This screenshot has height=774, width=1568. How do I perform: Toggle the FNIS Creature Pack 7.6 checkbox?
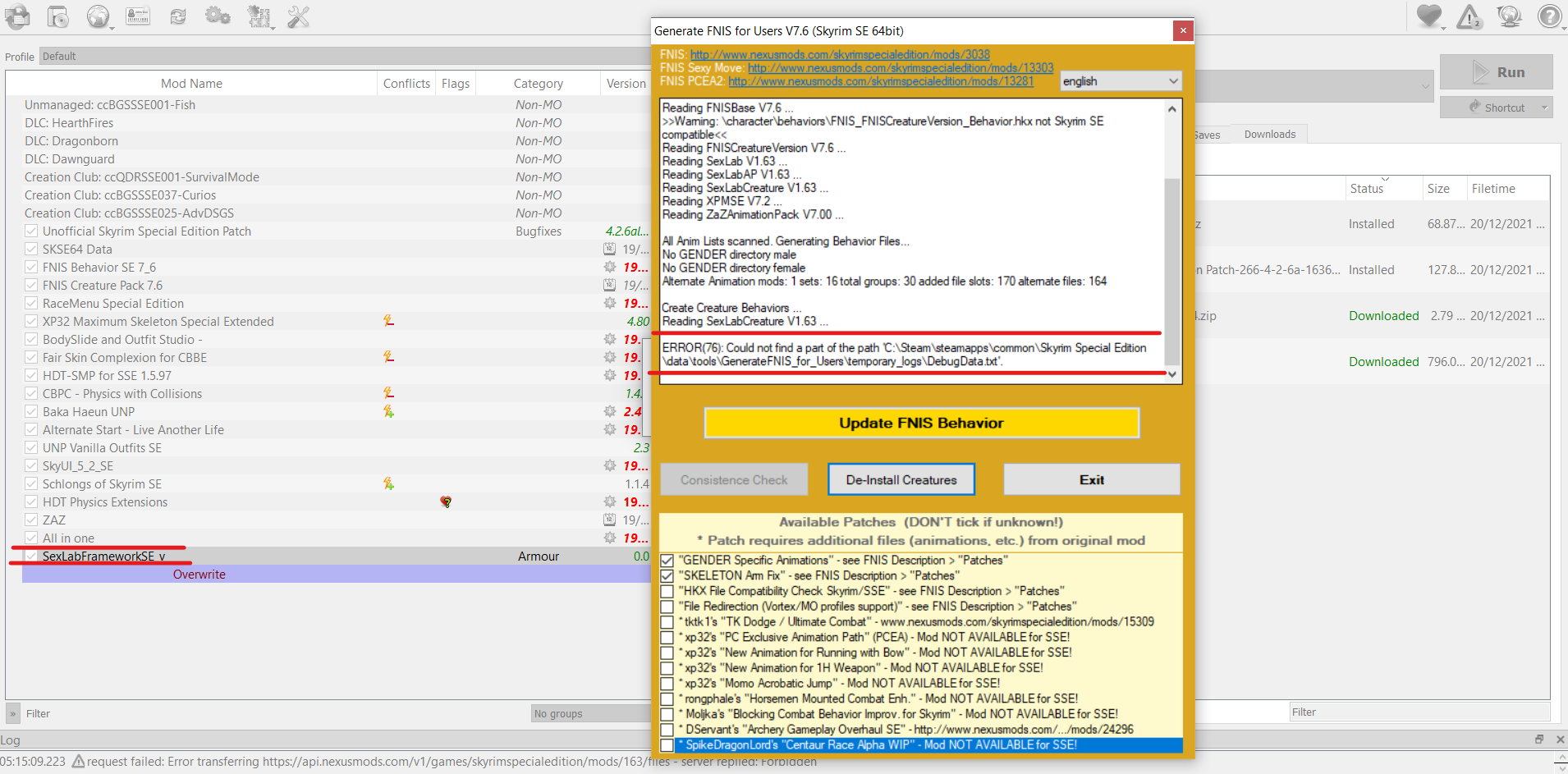point(31,286)
